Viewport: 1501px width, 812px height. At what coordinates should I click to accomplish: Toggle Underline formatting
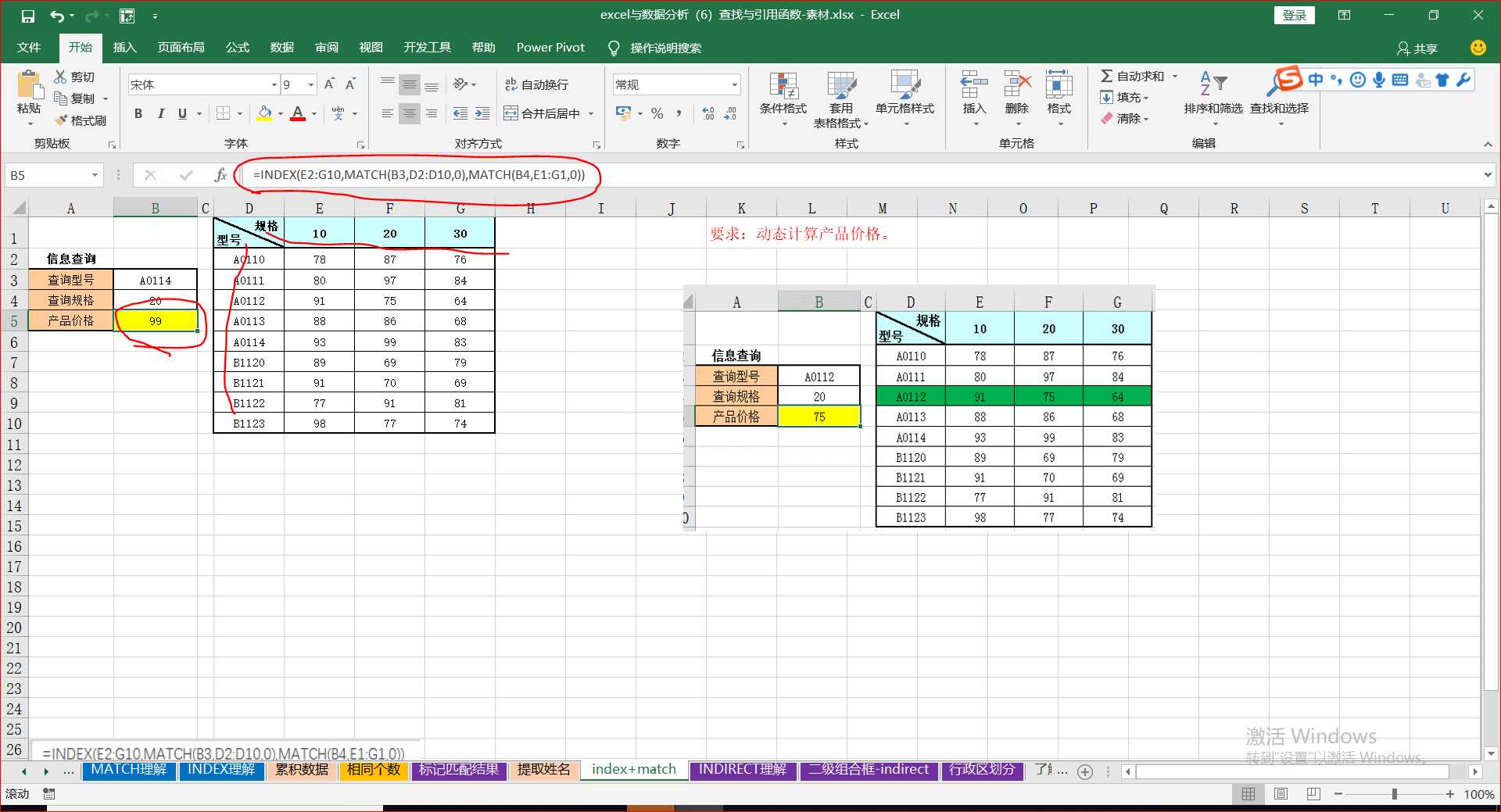(x=182, y=113)
